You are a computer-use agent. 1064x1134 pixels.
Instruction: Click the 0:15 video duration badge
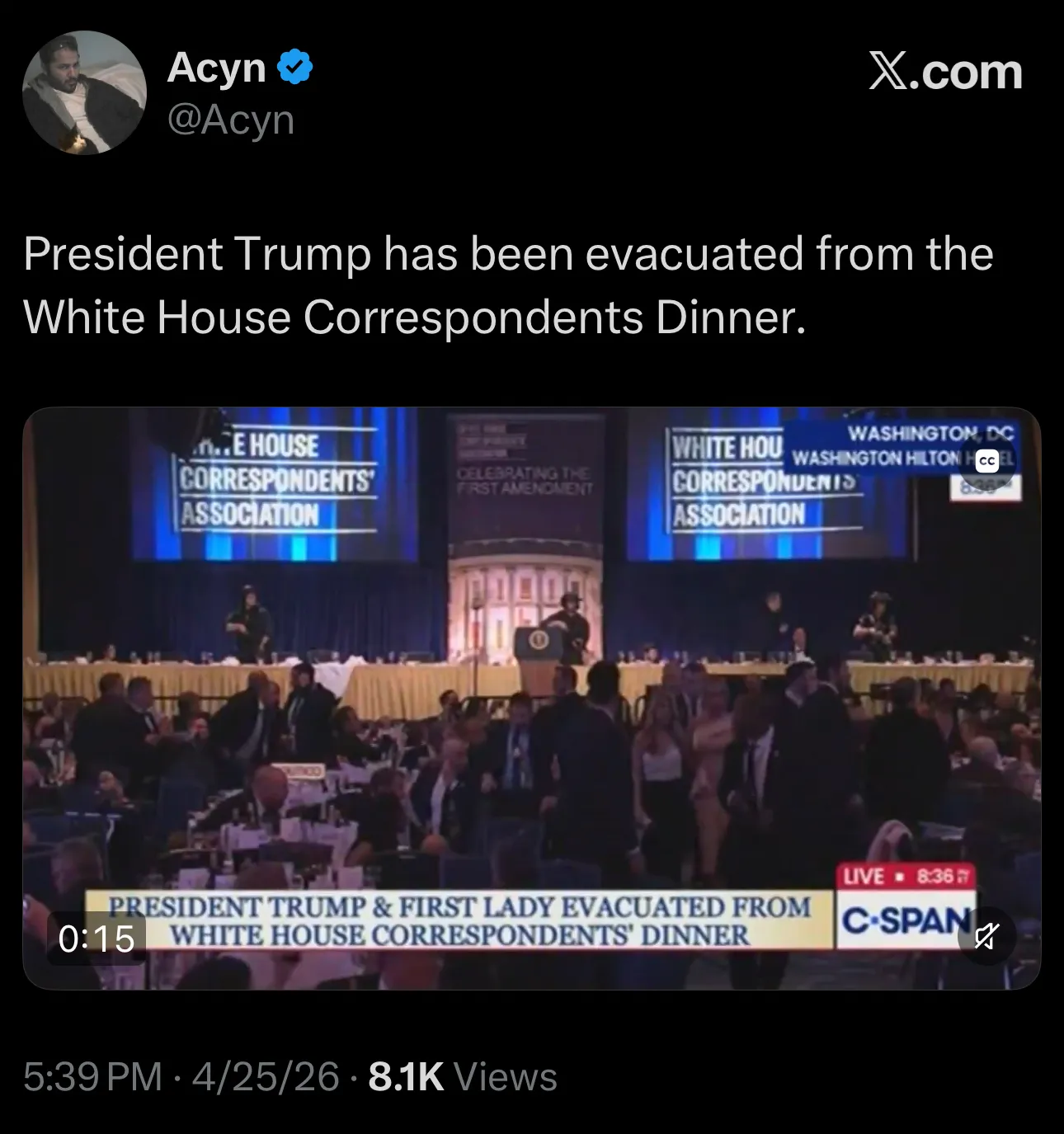point(97,938)
